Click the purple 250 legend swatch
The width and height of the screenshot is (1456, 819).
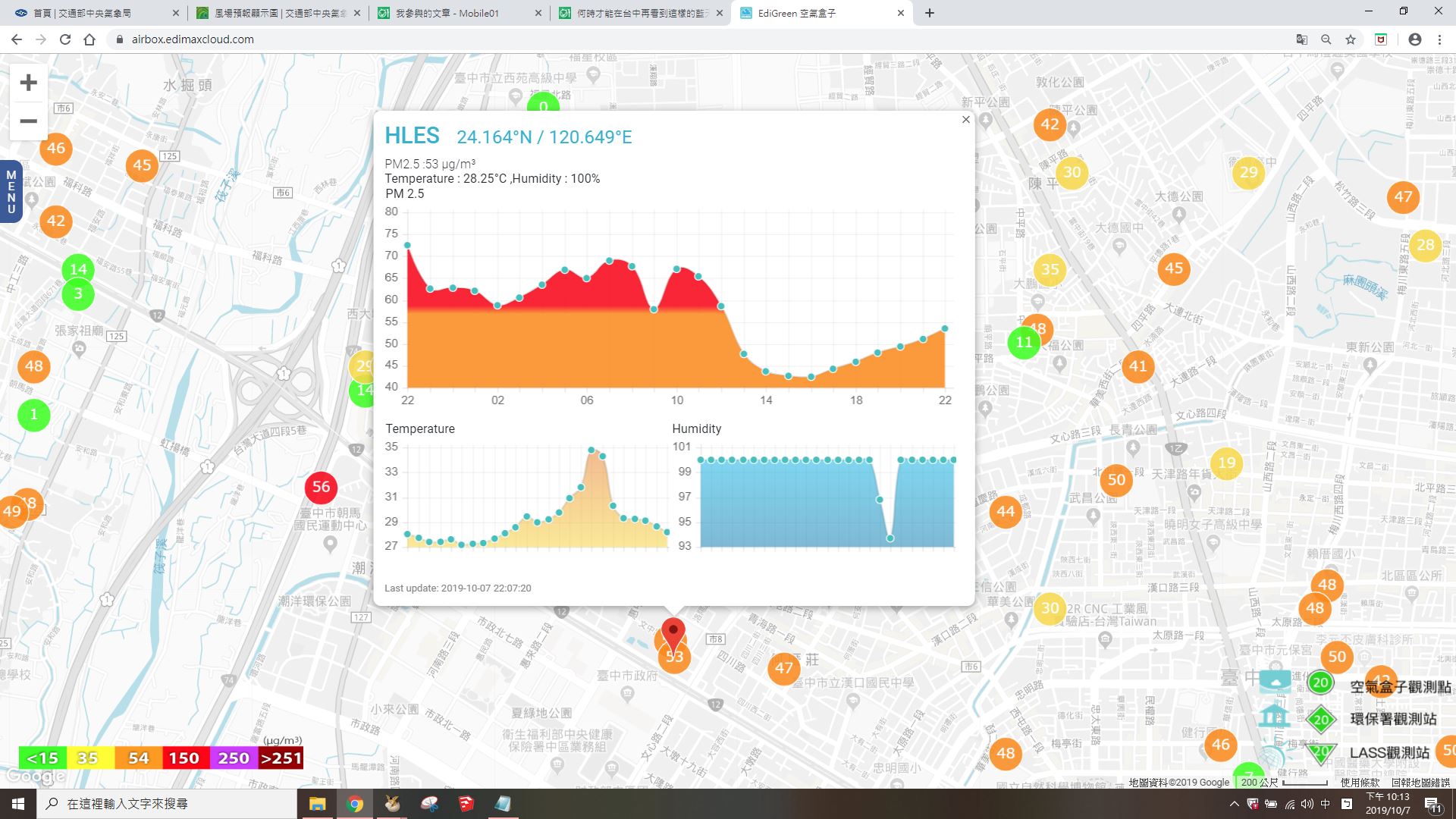point(233,758)
